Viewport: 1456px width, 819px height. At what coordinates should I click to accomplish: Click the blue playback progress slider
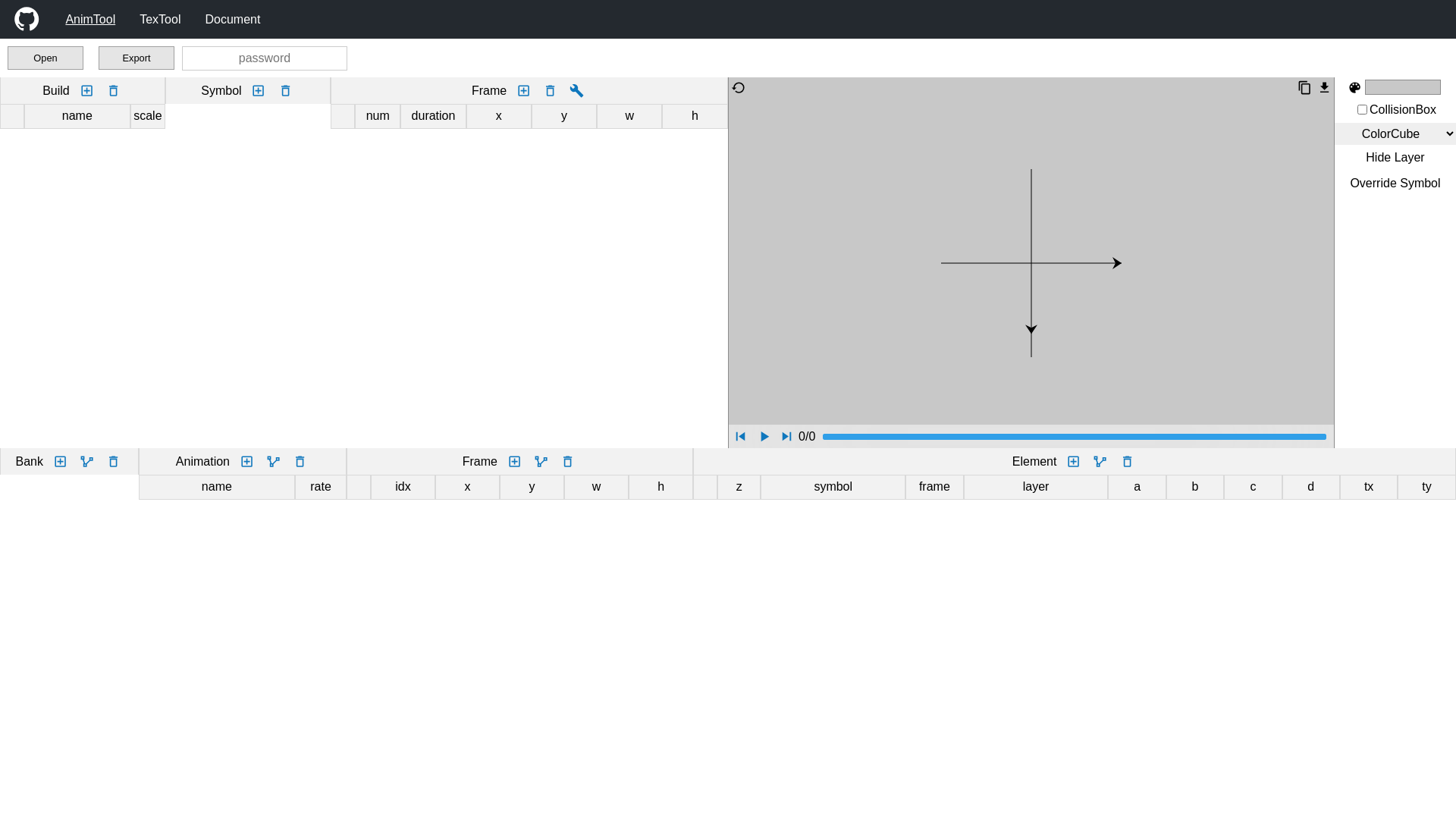pos(1075,437)
